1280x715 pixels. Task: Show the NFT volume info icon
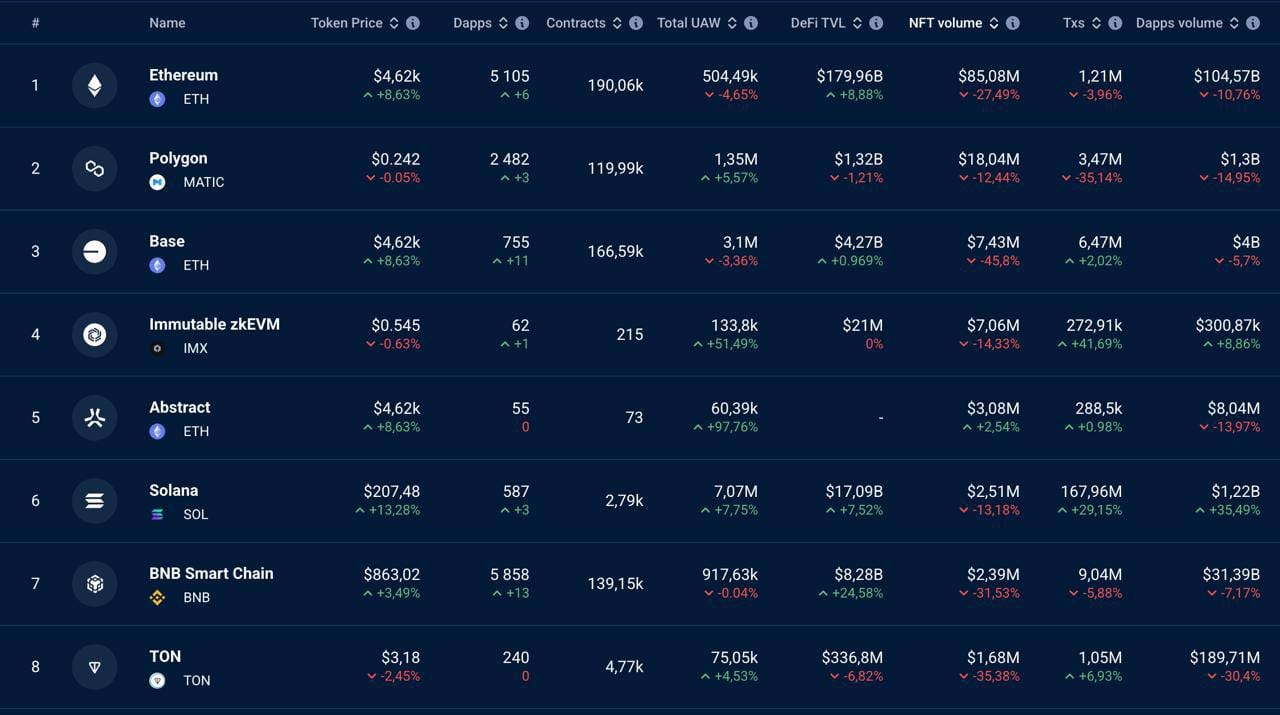(x=1013, y=23)
